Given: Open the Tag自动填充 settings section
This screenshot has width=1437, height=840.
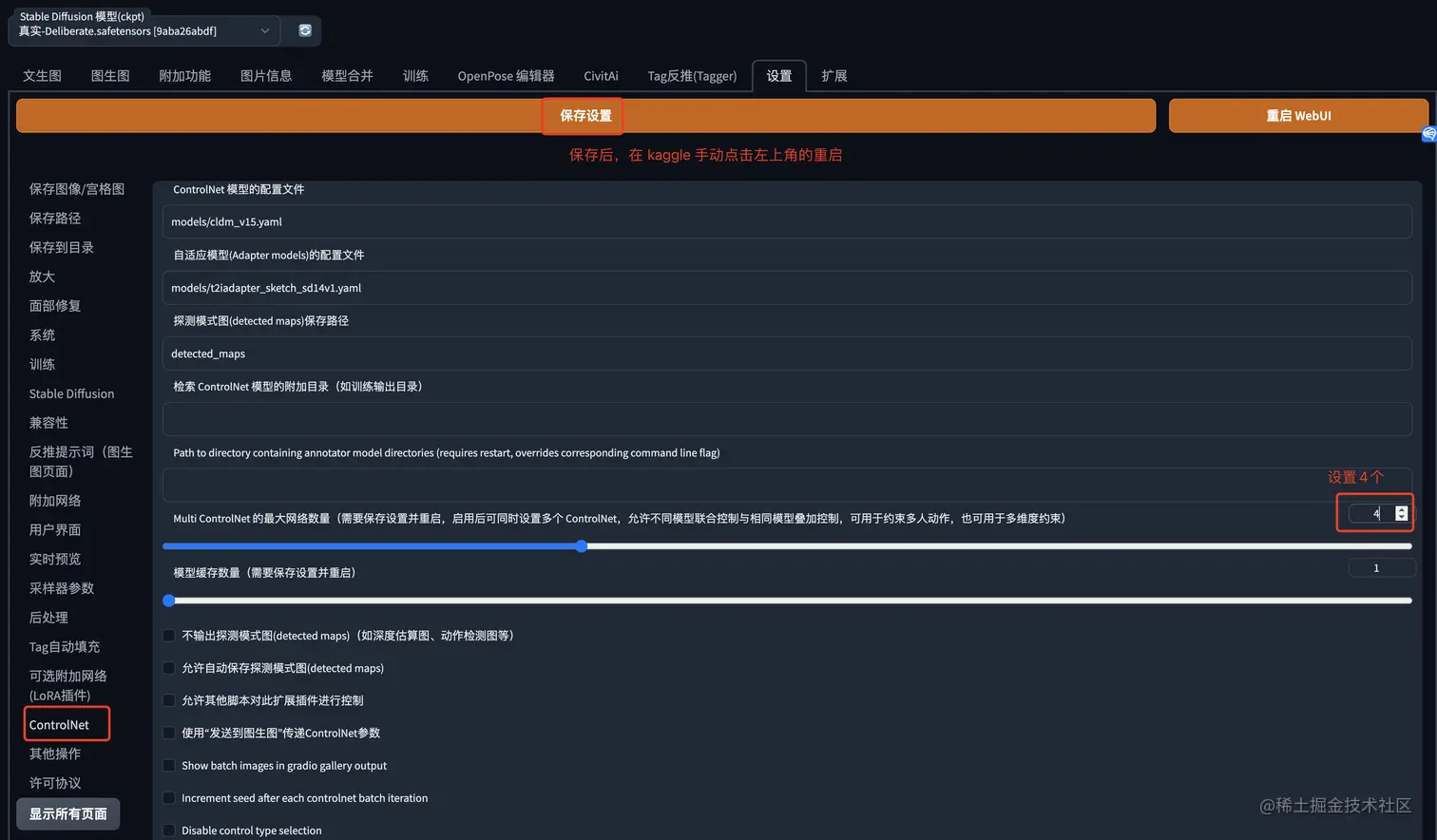Looking at the screenshot, I should click(65, 647).
